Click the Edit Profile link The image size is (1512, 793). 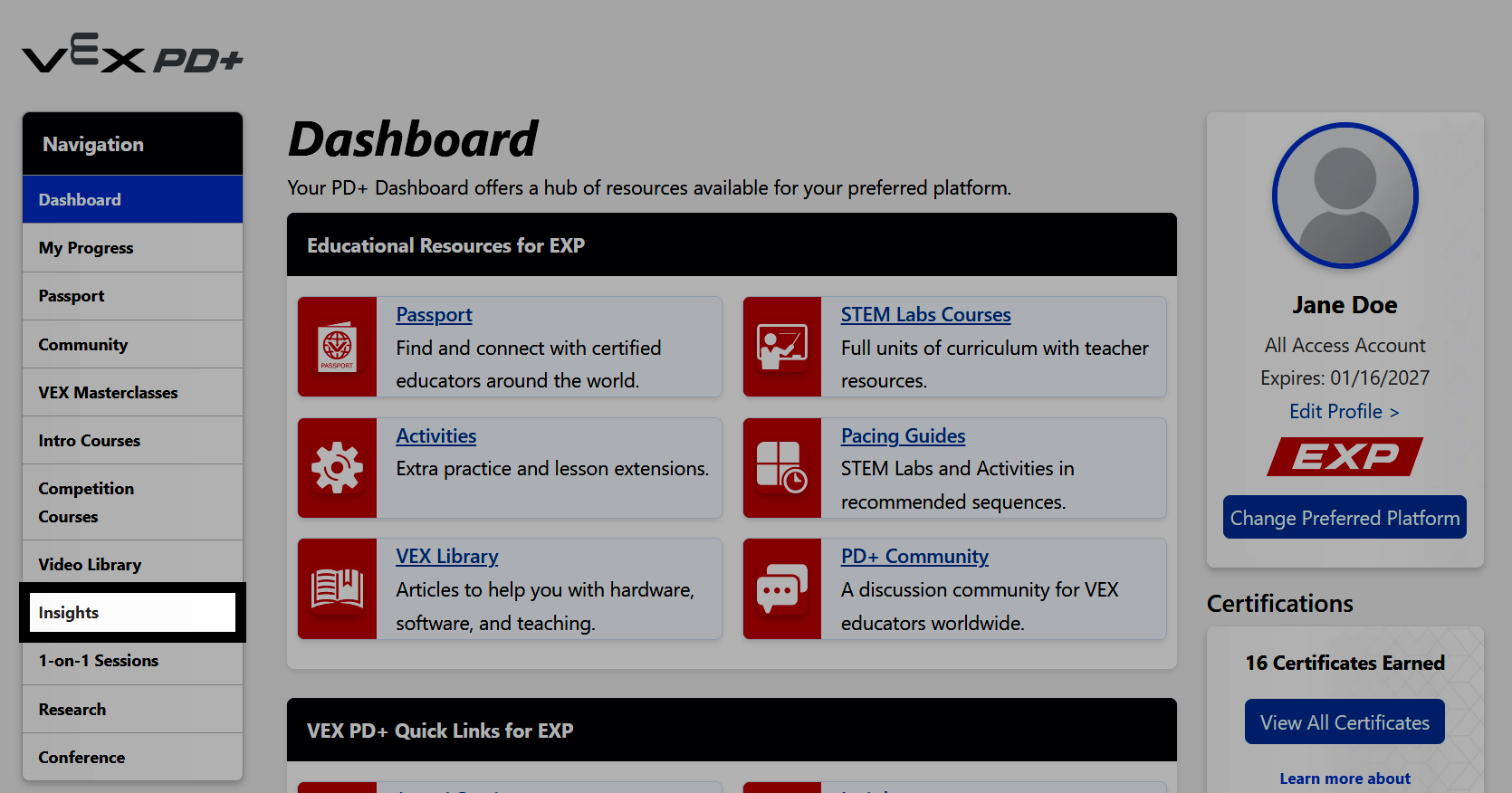pos(1345,411)
